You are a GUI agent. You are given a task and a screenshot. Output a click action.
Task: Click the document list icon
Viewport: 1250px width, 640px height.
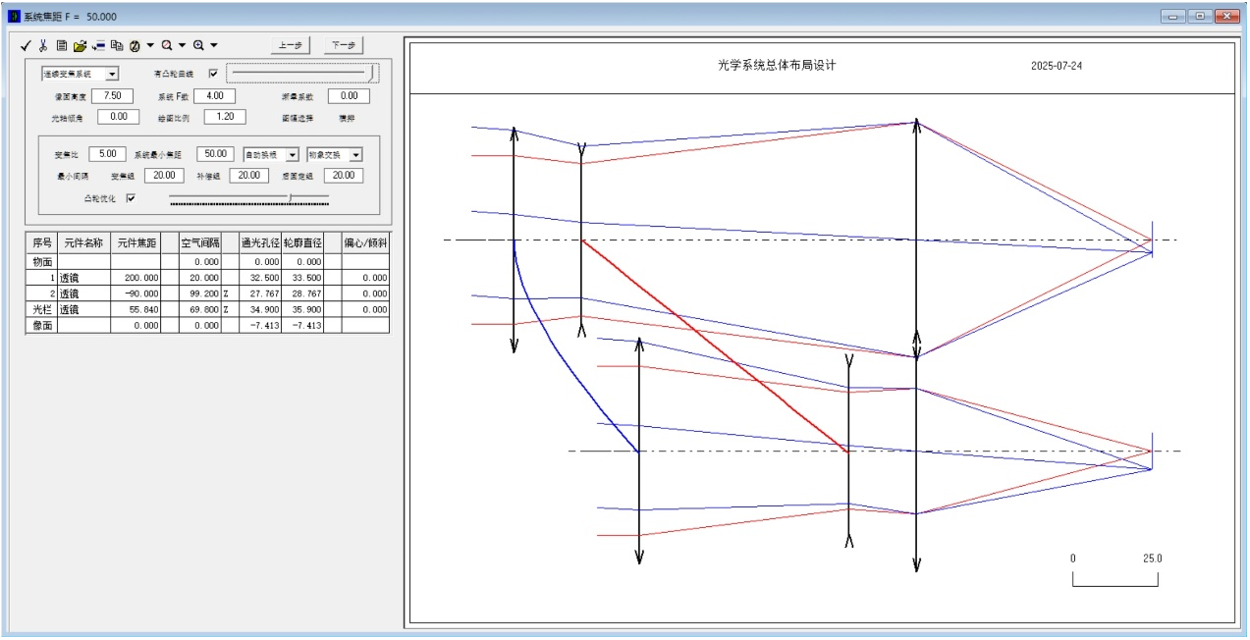62,45
